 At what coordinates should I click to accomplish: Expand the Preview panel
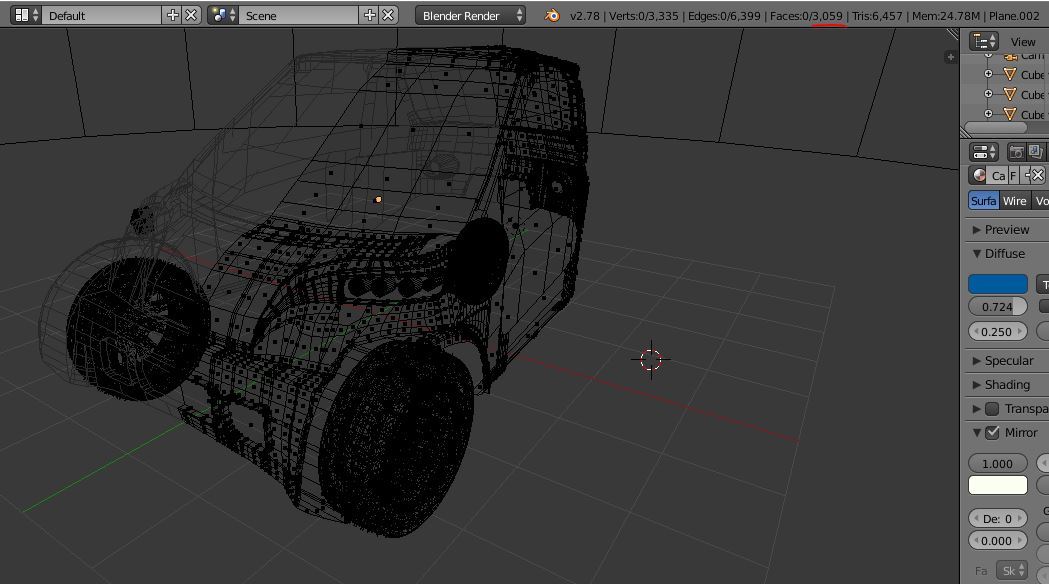pyautogui.click(x=1006, y=230)
